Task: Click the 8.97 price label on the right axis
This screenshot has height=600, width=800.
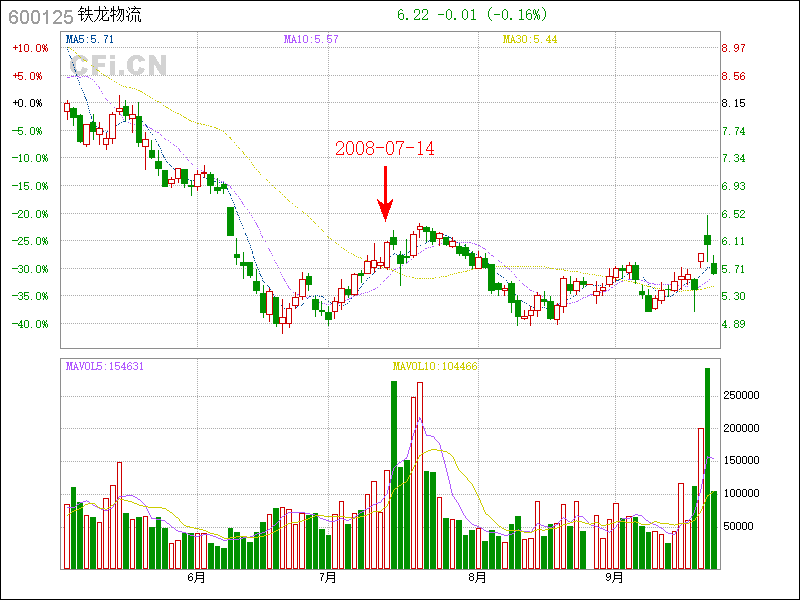Action: [734, 48]
